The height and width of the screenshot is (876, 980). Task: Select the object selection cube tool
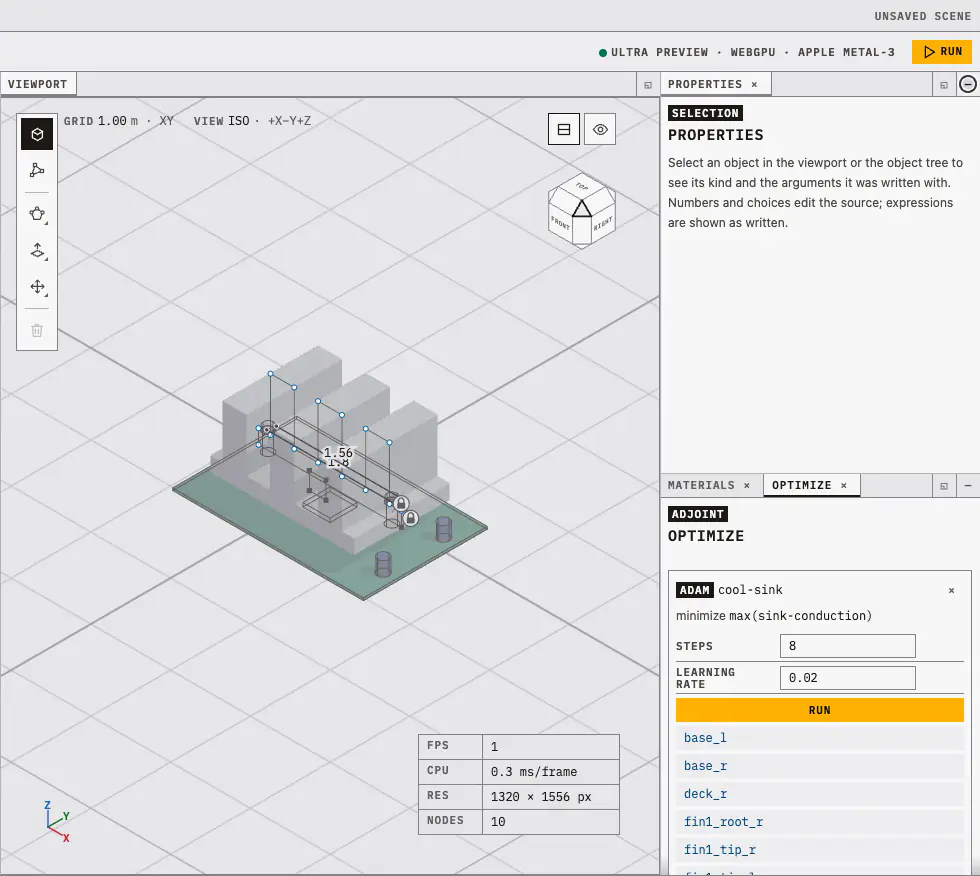point(37,134)
